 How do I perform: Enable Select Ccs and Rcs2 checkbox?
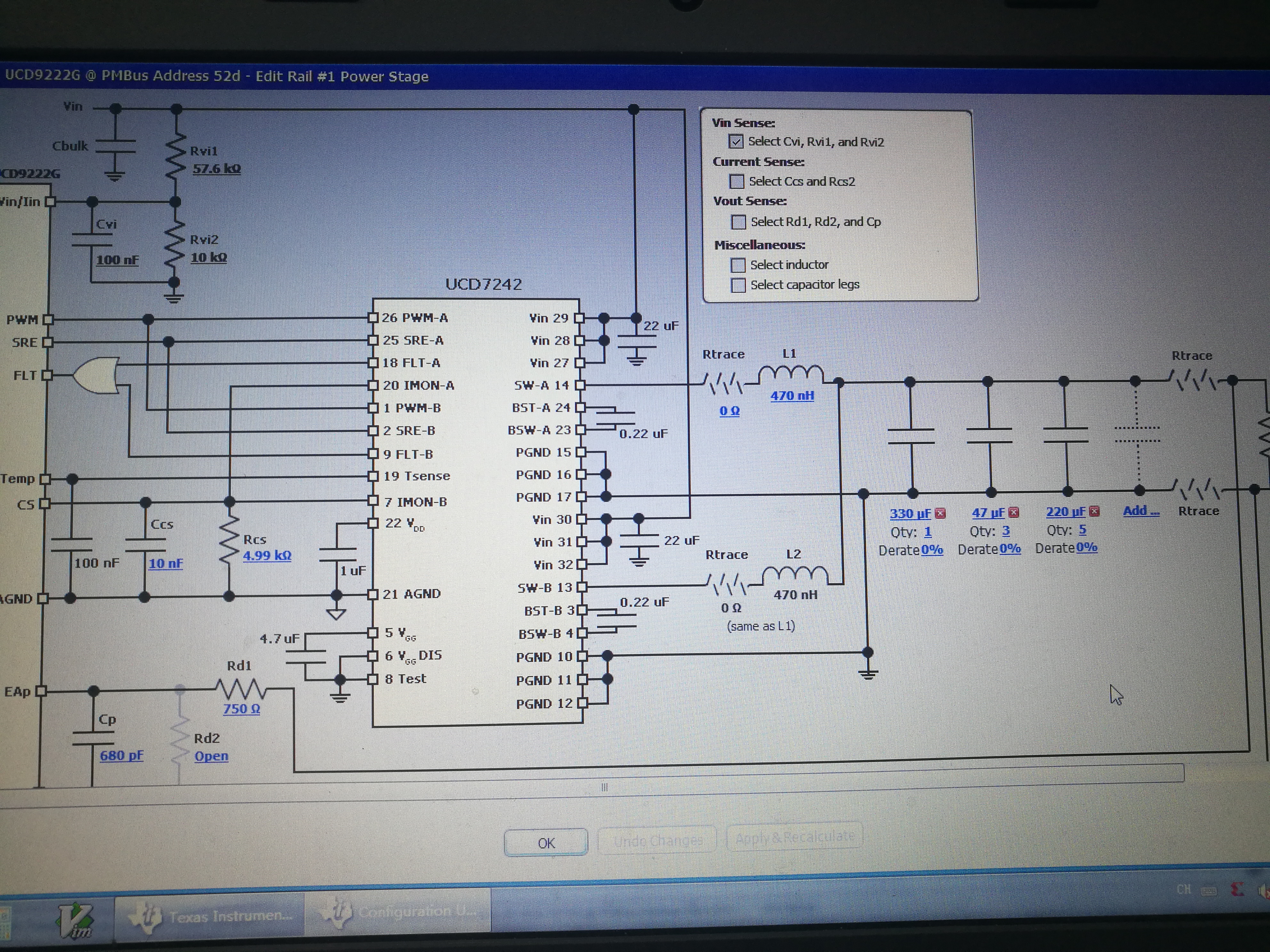coord(737,181)
